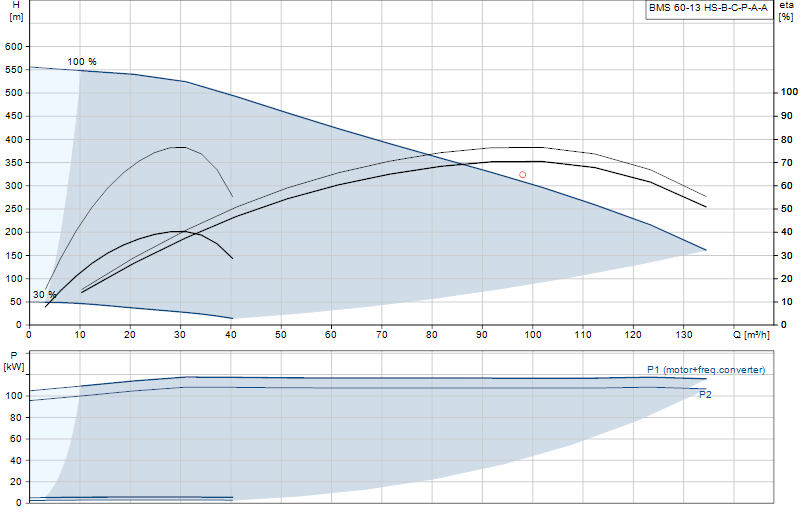Click the "Q [m³/h]" flow axis label

pyautogui.click(x=752, y=335)
